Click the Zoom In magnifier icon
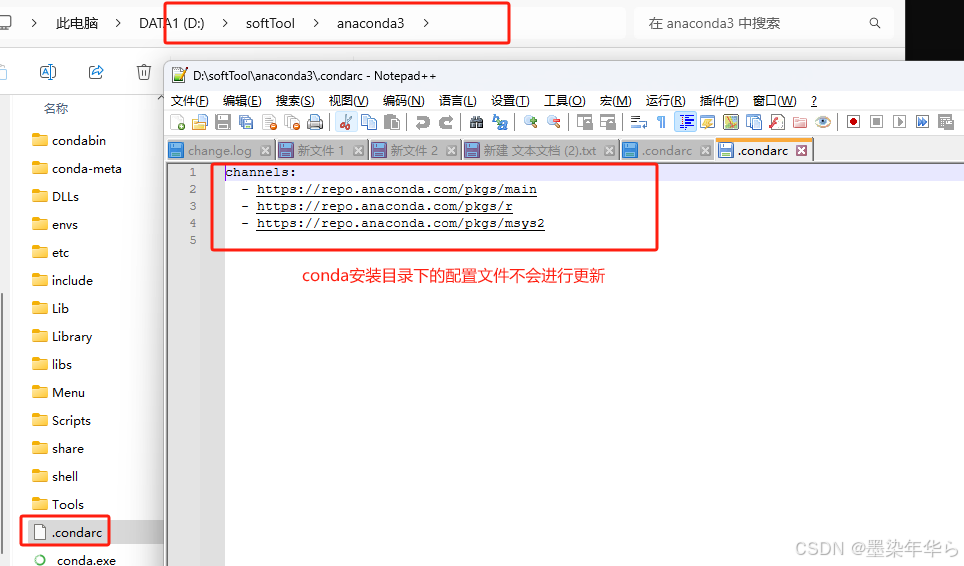The image size is (964, 566). coord(531,122)
